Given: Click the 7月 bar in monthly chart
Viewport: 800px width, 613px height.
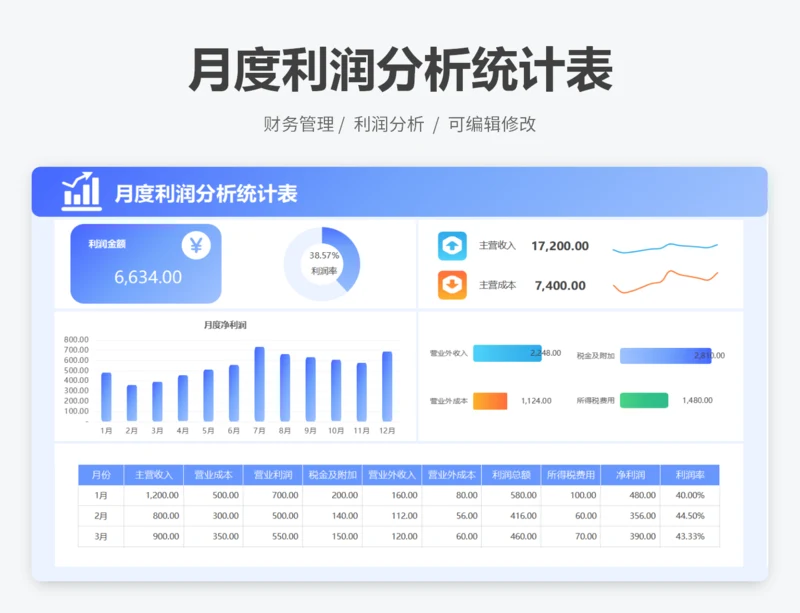Looking at the screenshot, I should pyautogui.click(x=259, y=384).
